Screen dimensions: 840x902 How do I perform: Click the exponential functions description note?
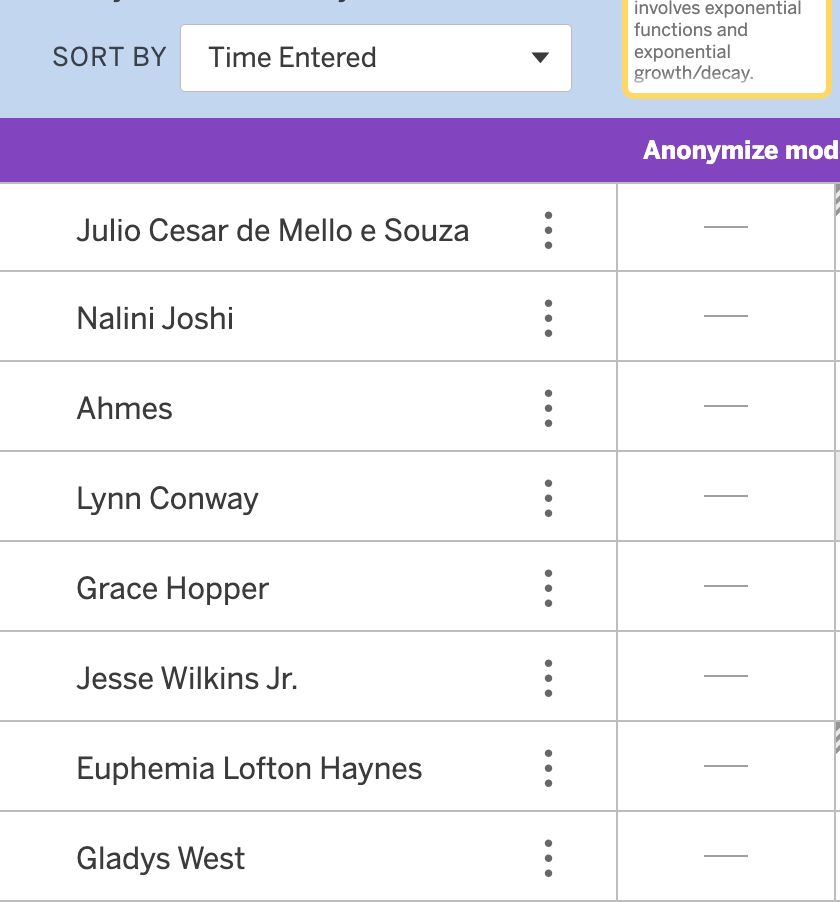tap(726, 42)
